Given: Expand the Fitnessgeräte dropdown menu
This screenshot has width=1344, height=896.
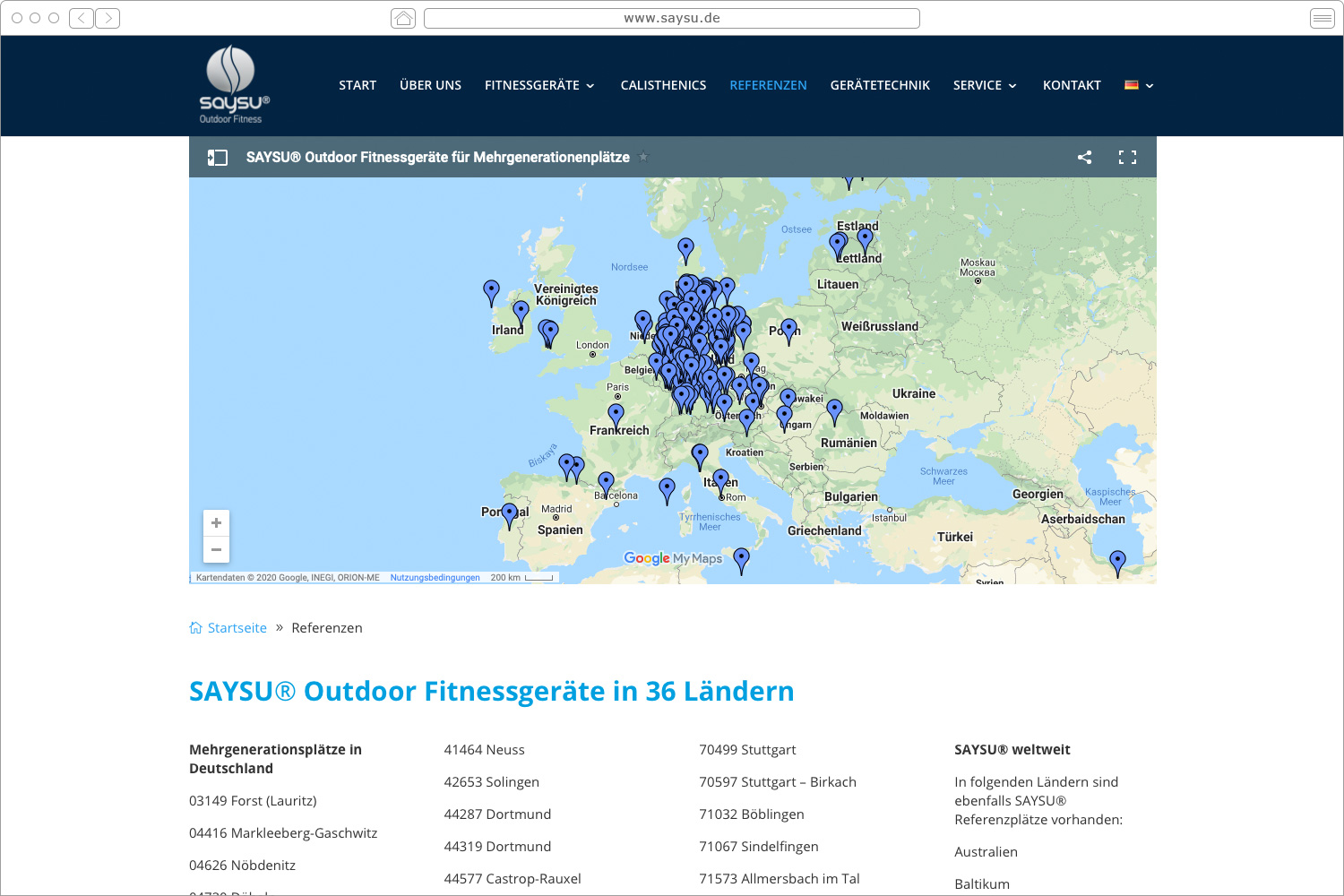Looking at the screenshot, I should [x=539, y=85].
